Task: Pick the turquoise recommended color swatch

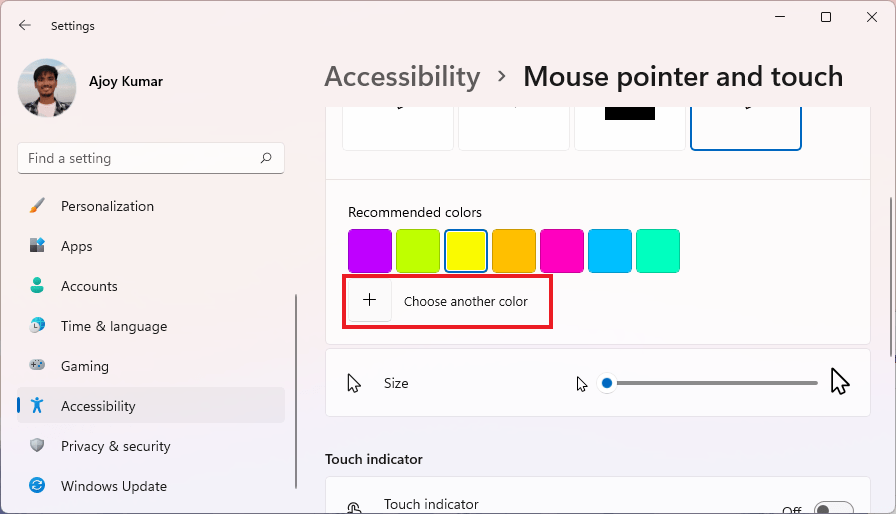Action: click(658, 251)
